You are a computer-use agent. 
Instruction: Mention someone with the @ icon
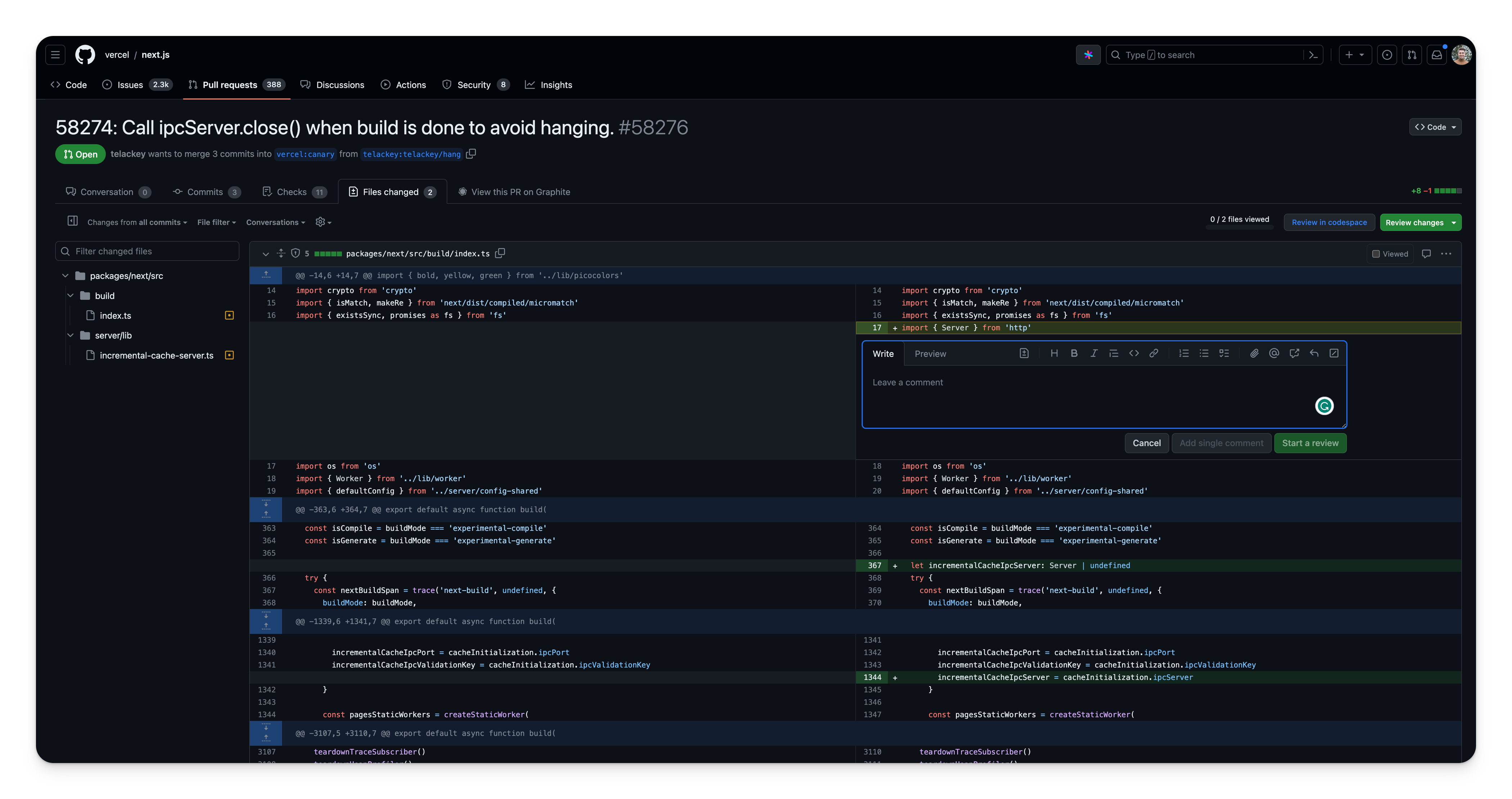[x=1274, y=353]
